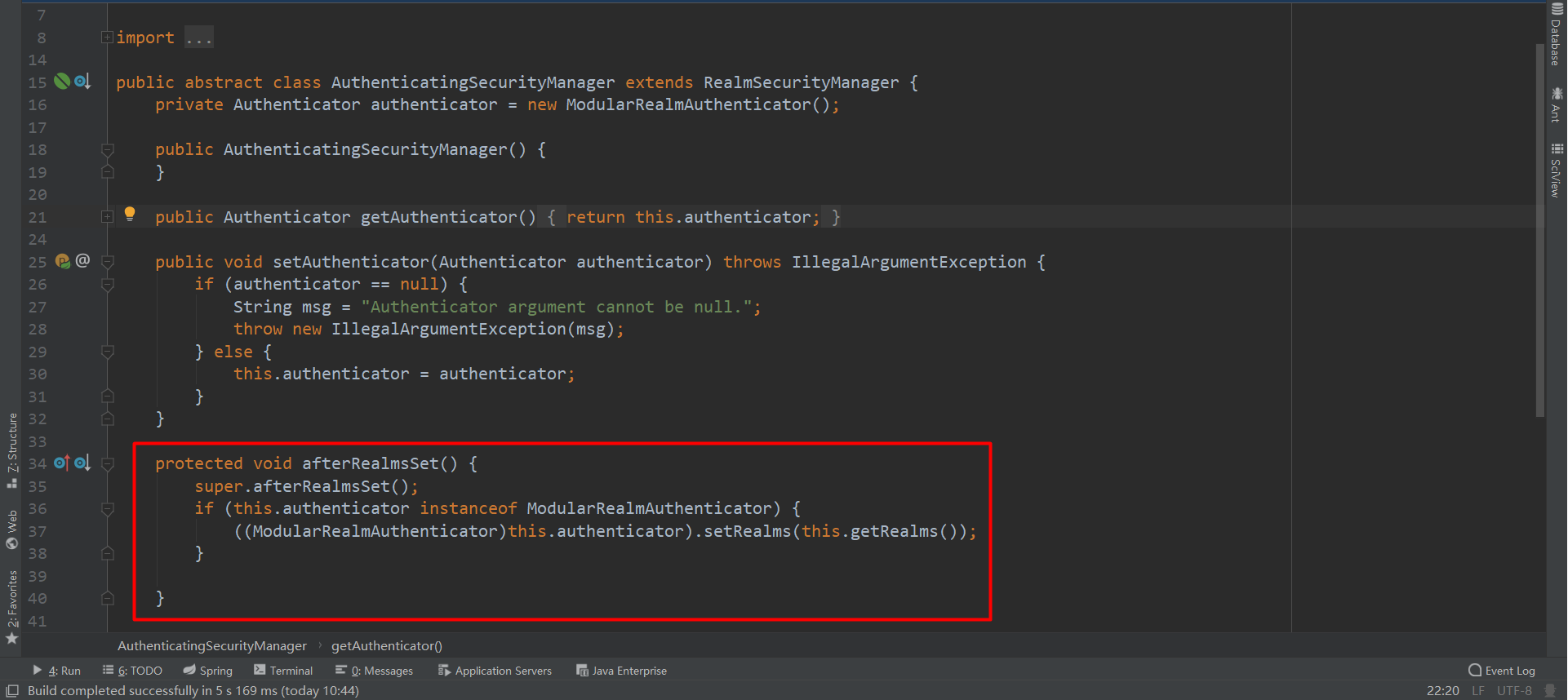This screenshot has width=1568, height=700.
Task: Click the RealmSecurityManager class name on line 15
Action: (x=801, y=82)
